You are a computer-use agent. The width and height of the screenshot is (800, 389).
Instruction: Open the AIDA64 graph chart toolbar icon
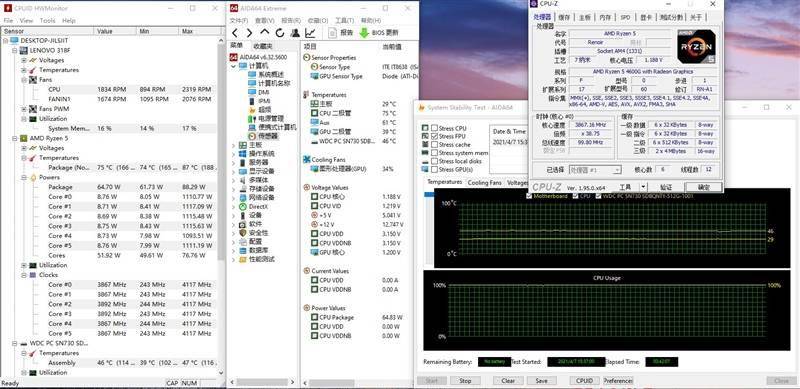[310, 33]
